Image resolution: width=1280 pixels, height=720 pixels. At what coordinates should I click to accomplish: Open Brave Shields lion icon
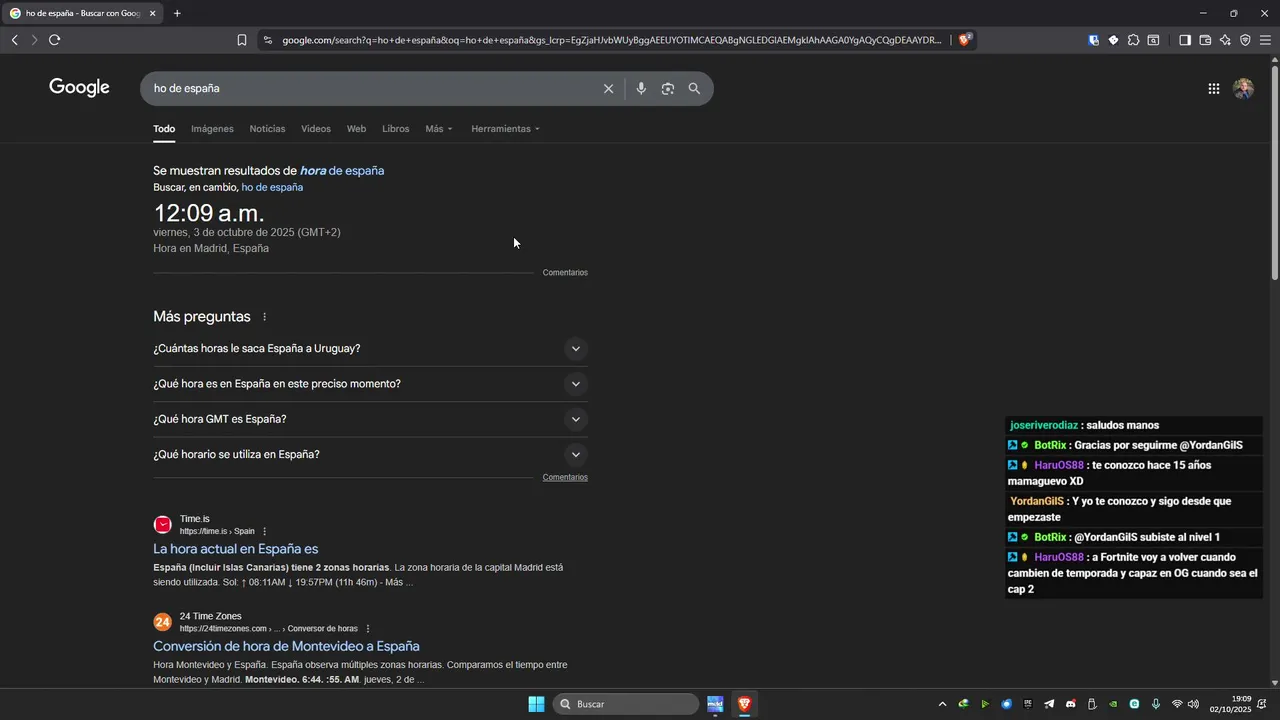tap(965, 40)
